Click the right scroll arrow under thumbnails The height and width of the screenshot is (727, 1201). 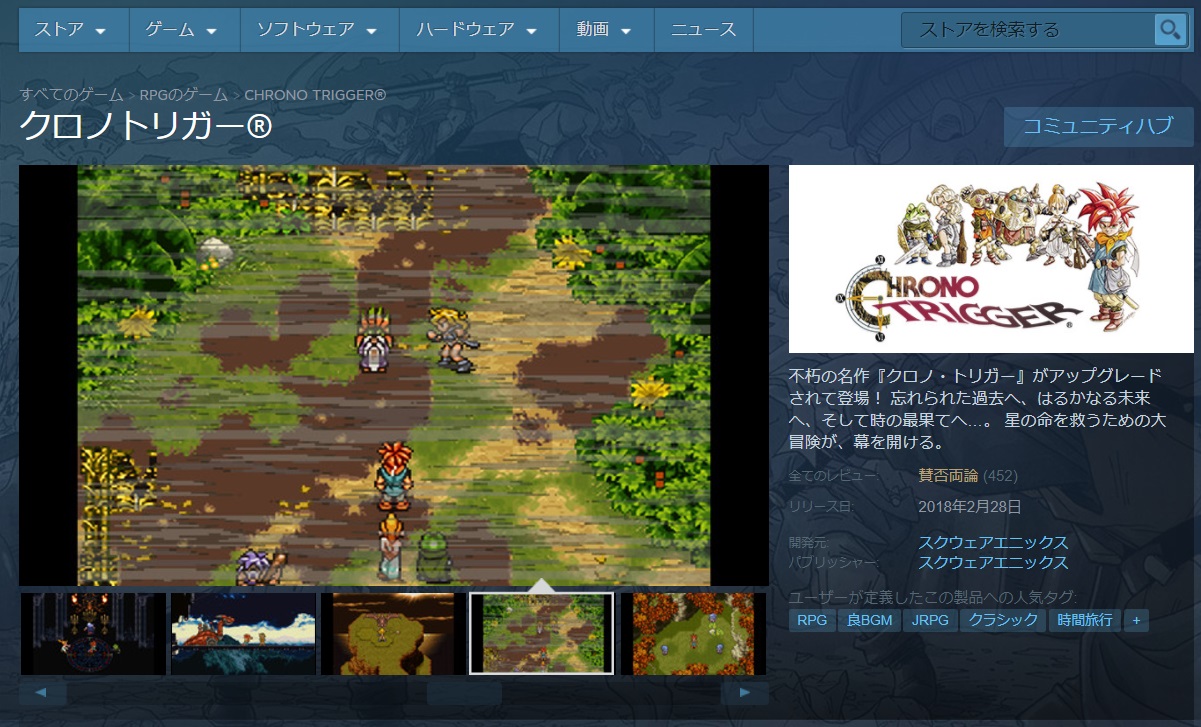coord(744,692)
